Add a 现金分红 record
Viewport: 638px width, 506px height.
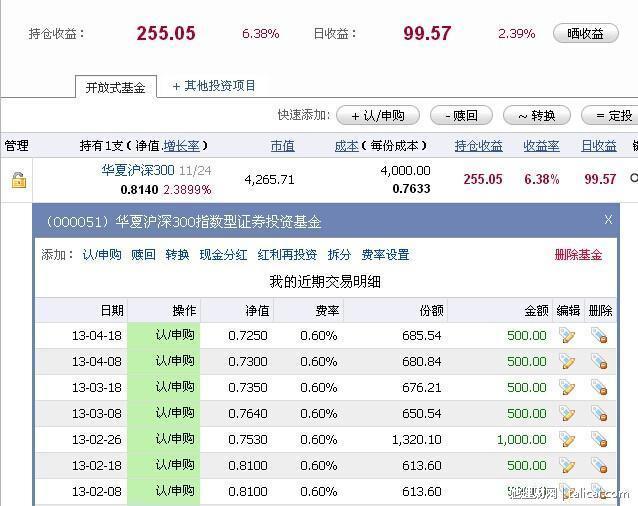tap(223, 255)
